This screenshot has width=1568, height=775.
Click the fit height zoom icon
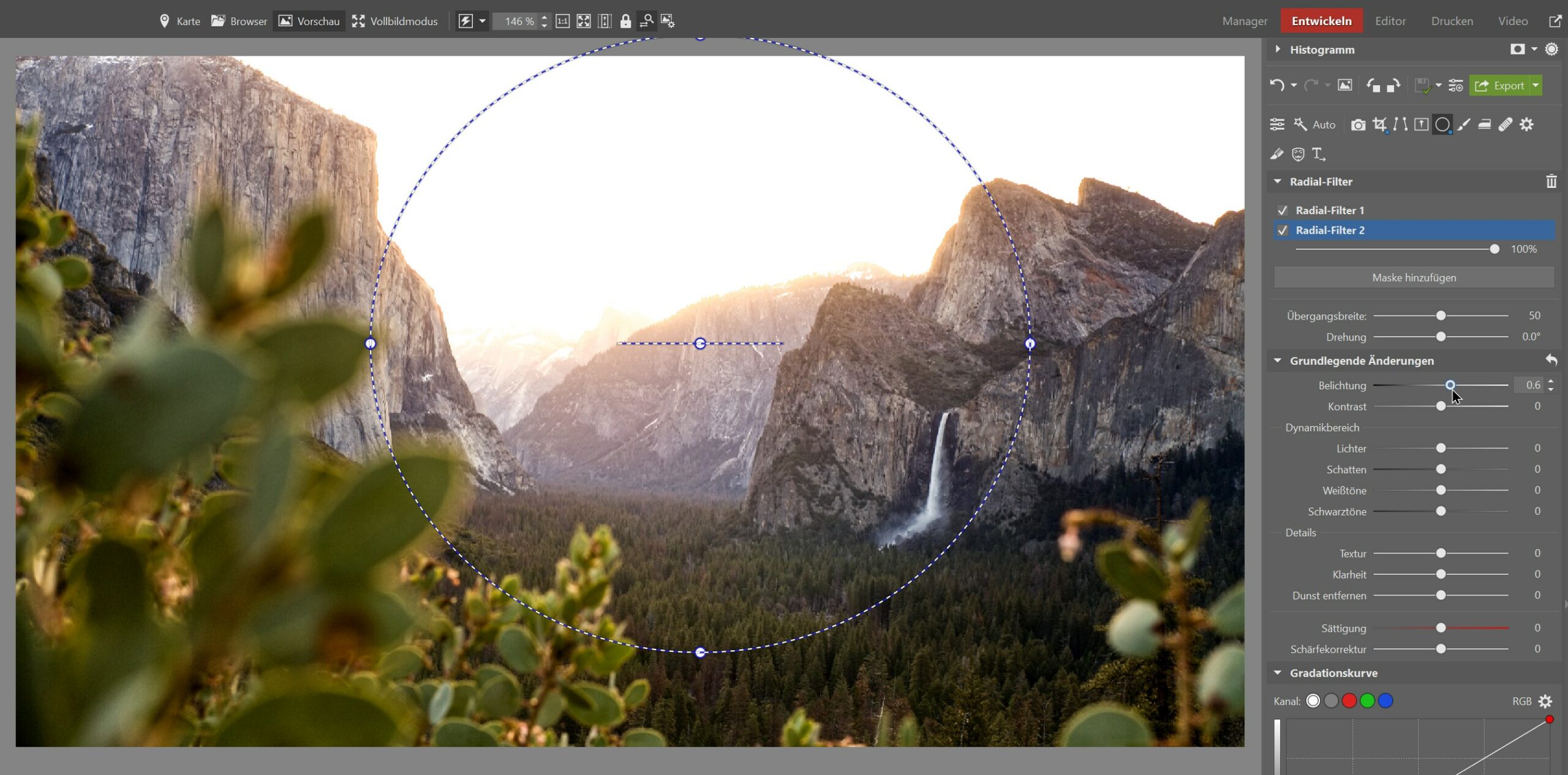[605, 21]
